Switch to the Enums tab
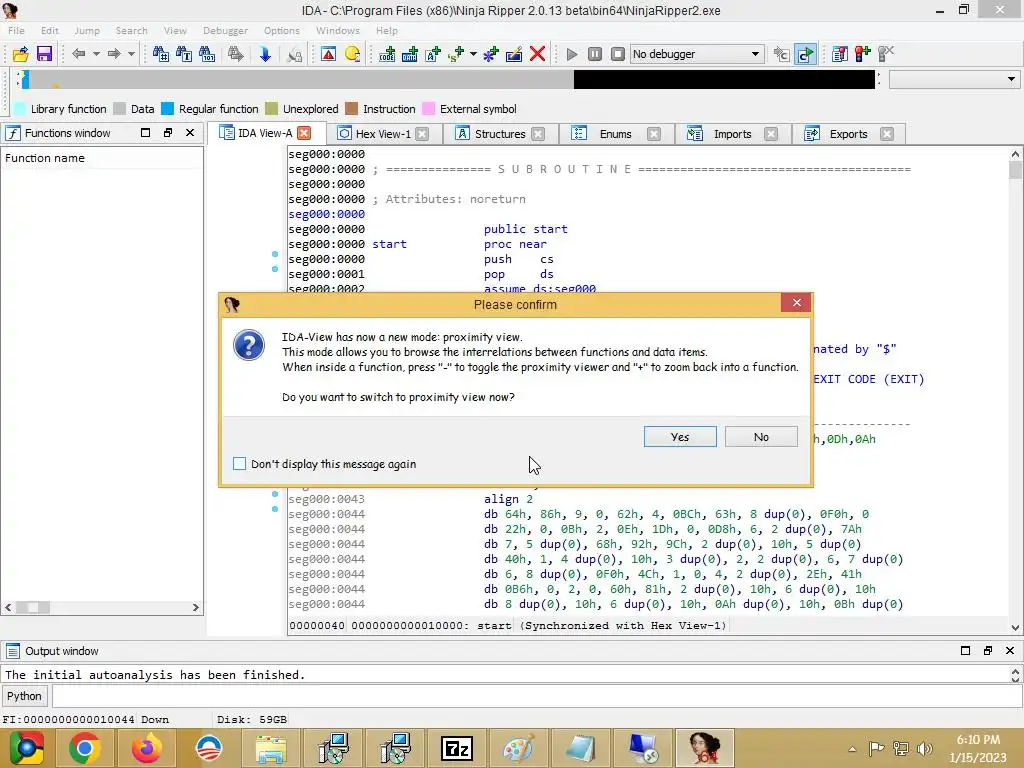 [x=615, y=134]
